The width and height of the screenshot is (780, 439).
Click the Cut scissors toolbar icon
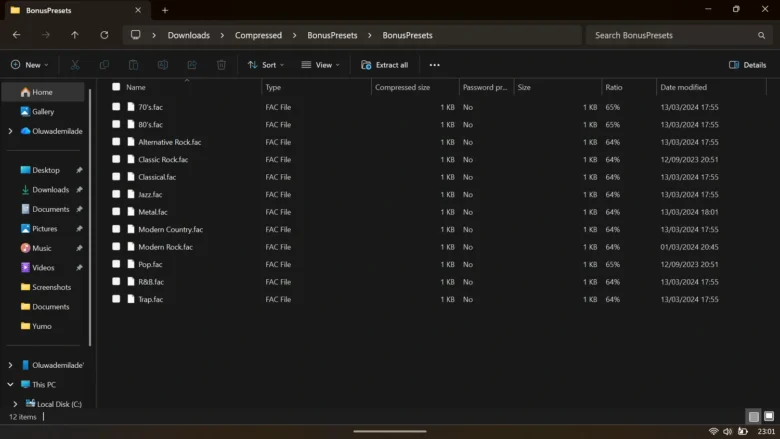tap(74, 65)
